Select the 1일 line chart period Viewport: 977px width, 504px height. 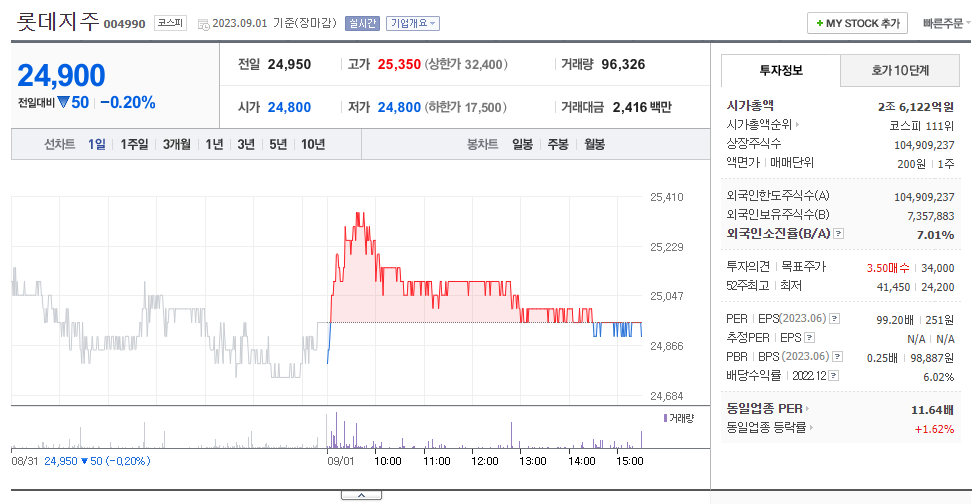coord(97,145)
